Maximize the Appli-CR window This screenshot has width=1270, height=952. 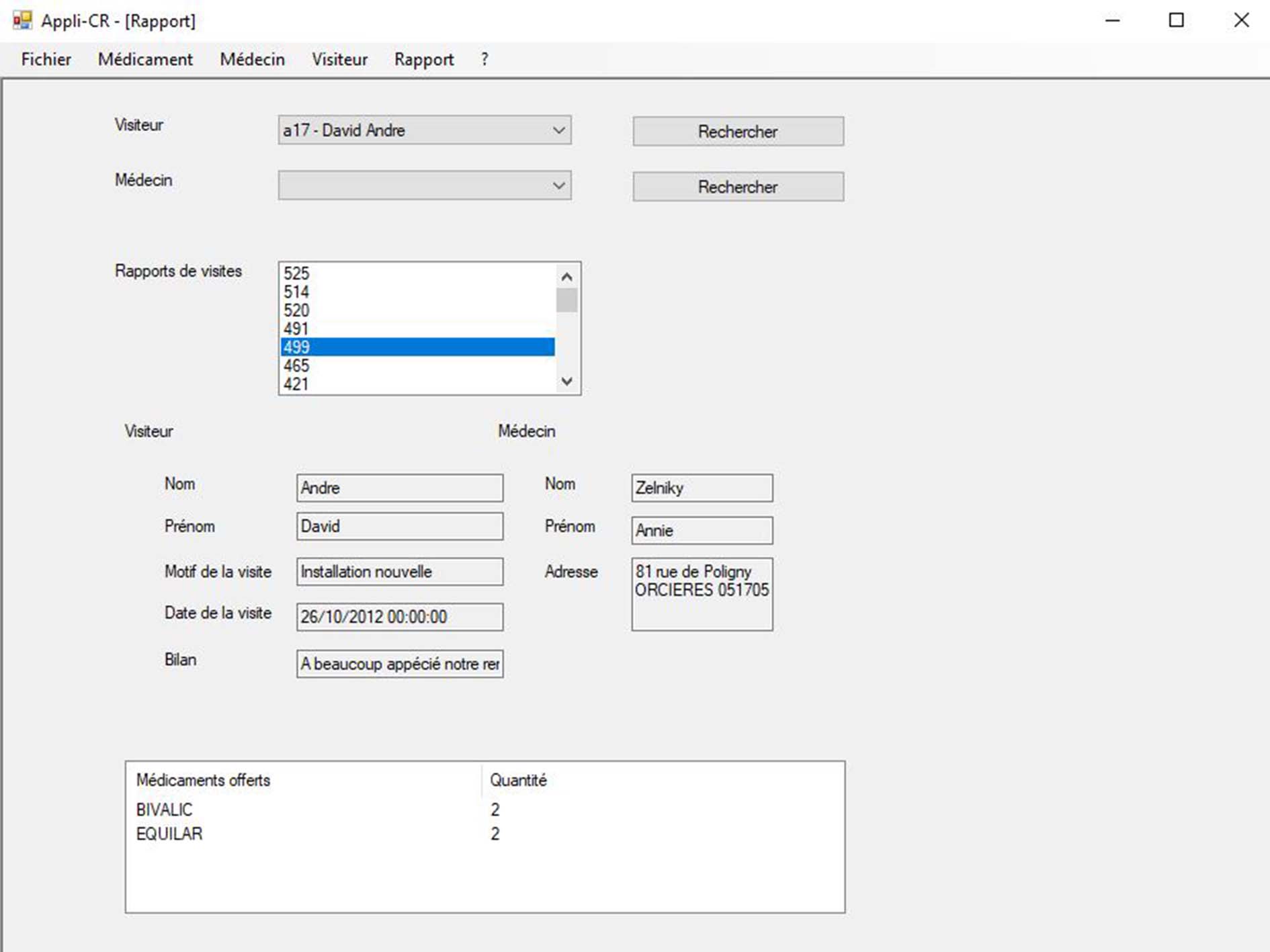click(x=1177, y=20)
